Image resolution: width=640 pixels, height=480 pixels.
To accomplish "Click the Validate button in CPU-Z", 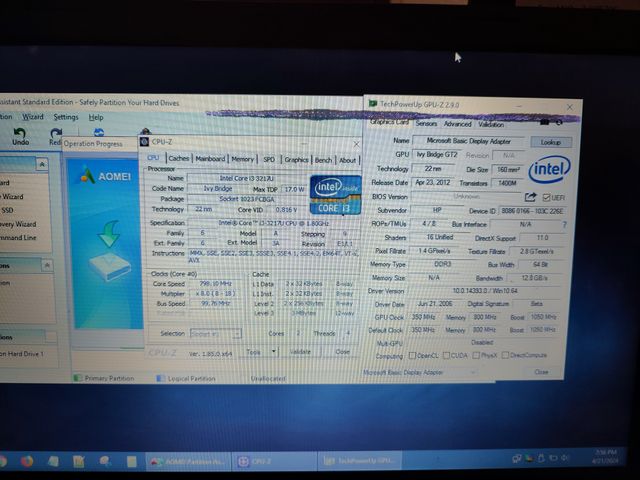I will tap(300, 351).
